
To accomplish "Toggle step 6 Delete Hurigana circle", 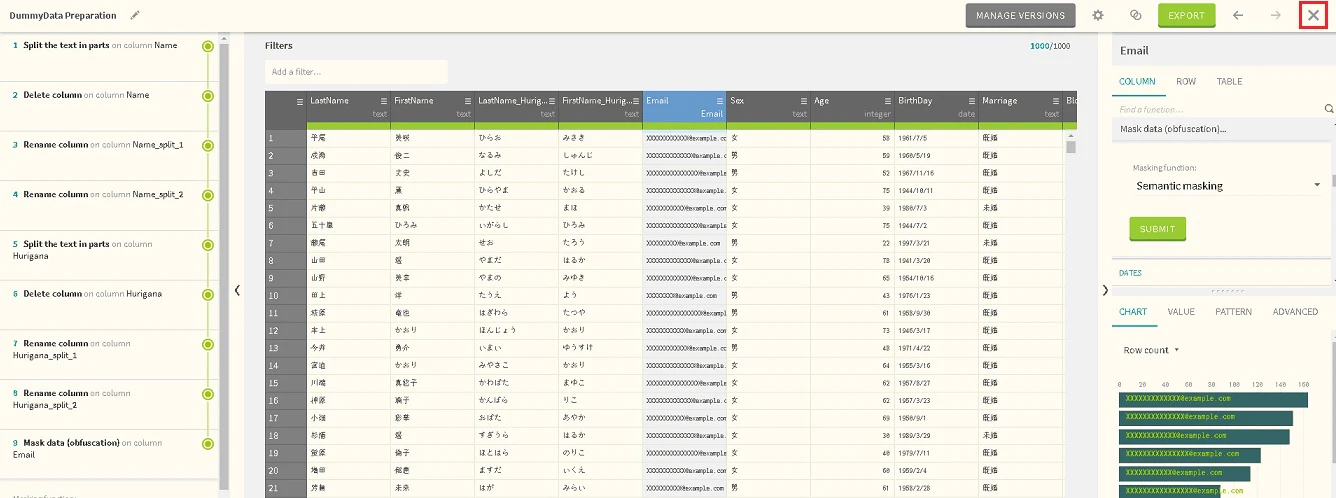I will [x=208, y=295].
